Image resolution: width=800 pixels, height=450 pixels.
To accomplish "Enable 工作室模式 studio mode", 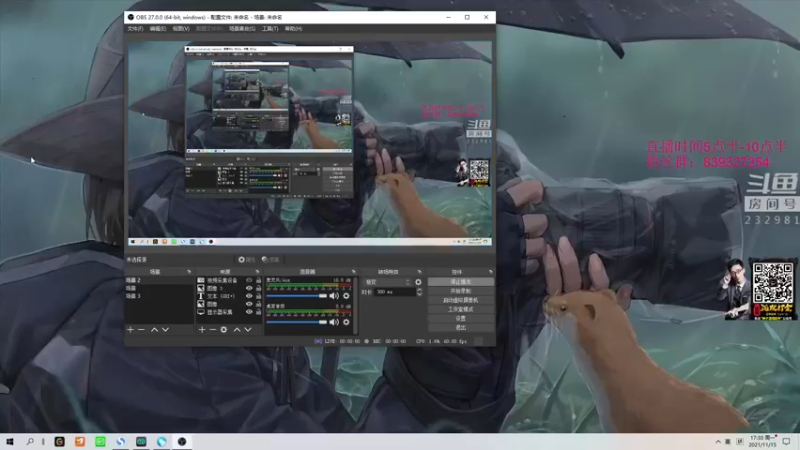I will pos(461,309).
